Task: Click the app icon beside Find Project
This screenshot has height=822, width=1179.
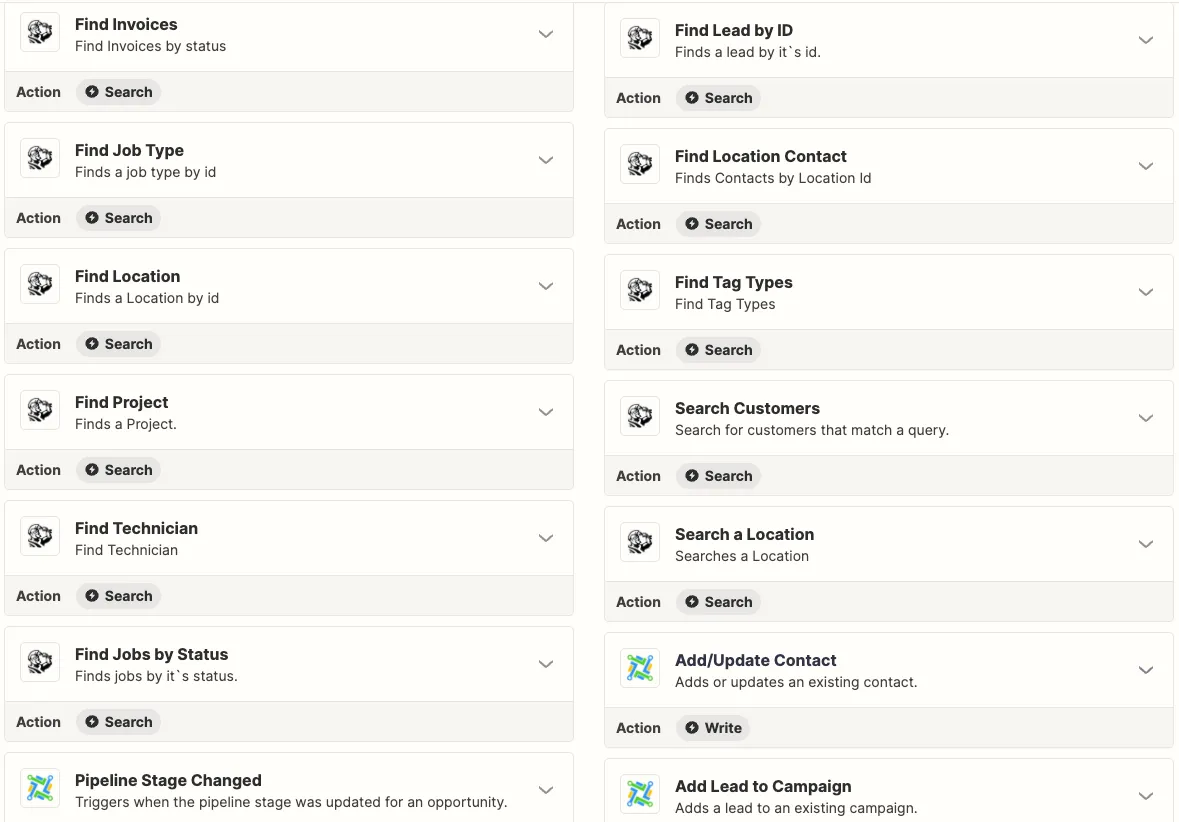Action: [x=40, y=412]
